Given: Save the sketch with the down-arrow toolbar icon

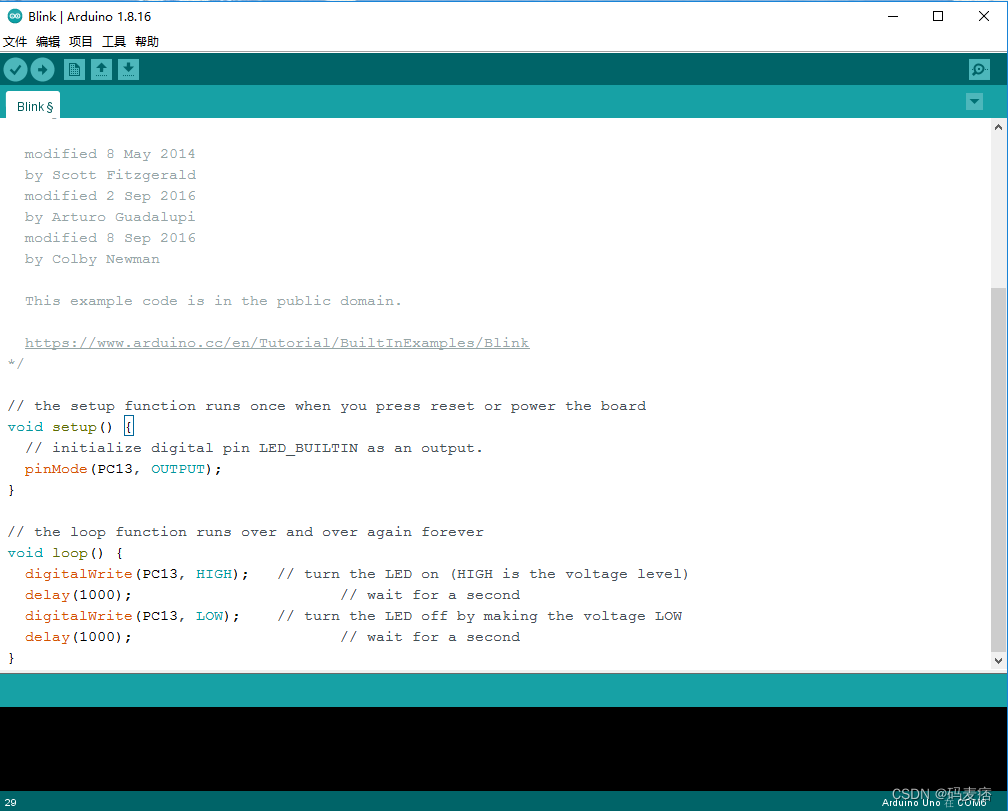Looking at the screenshot, I should point(128,69).
